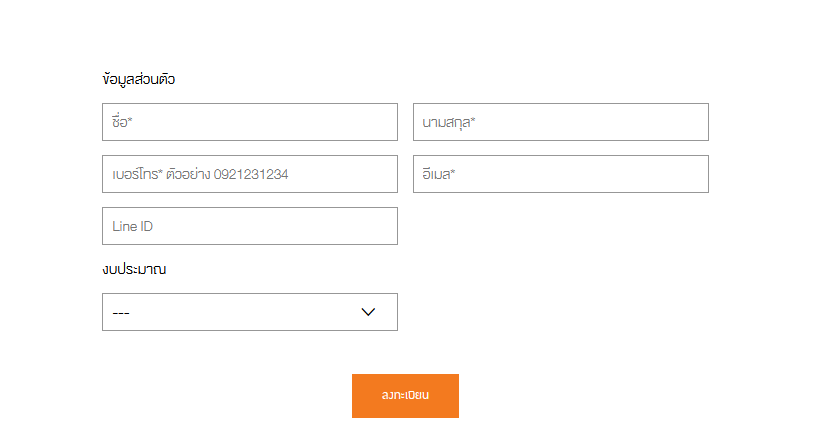824x442 pixels.
Task: Click the '---' placeholder value in dropdown
Action: 121,313
